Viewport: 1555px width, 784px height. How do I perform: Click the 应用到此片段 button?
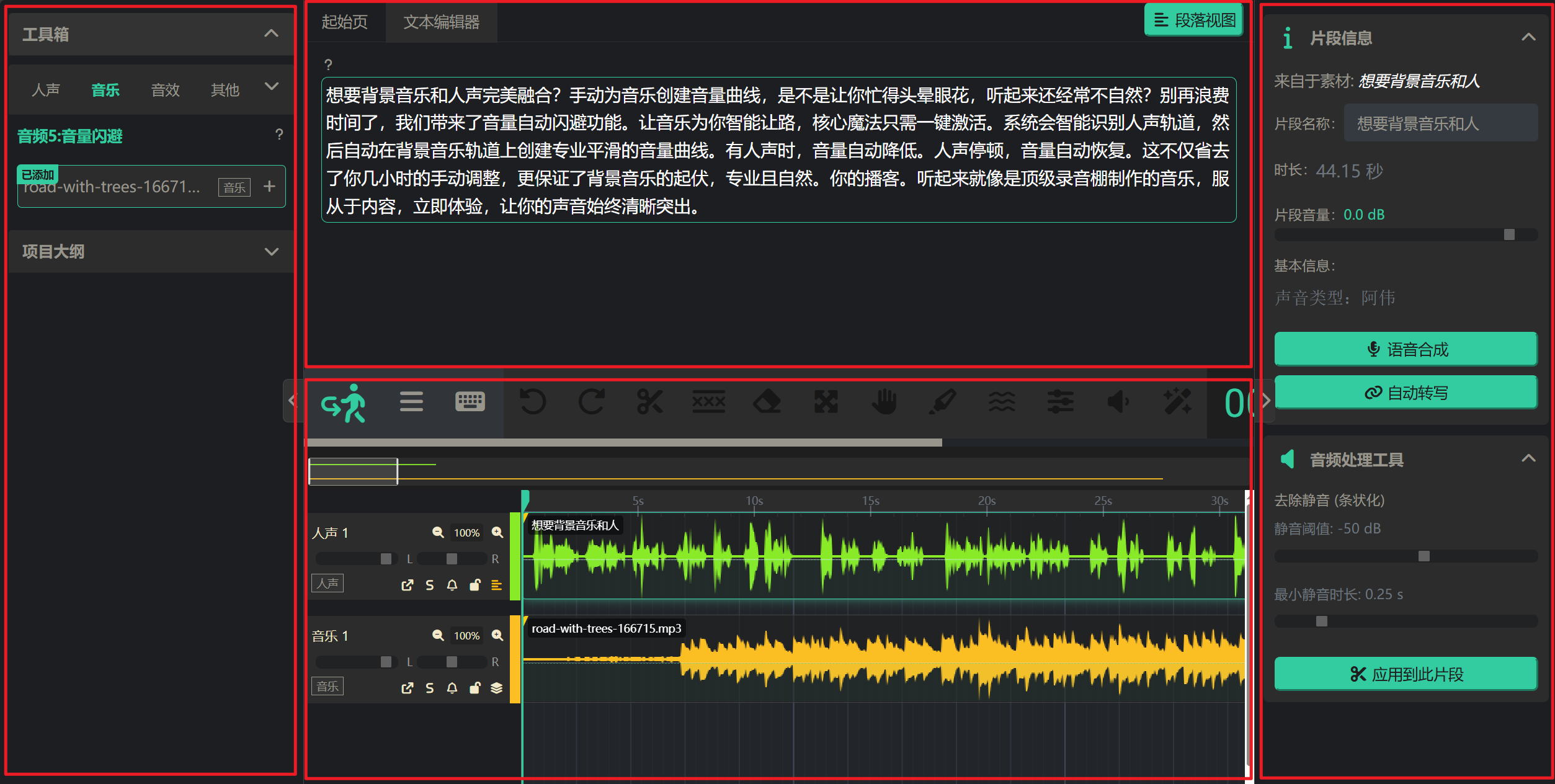coord(1406,674)
